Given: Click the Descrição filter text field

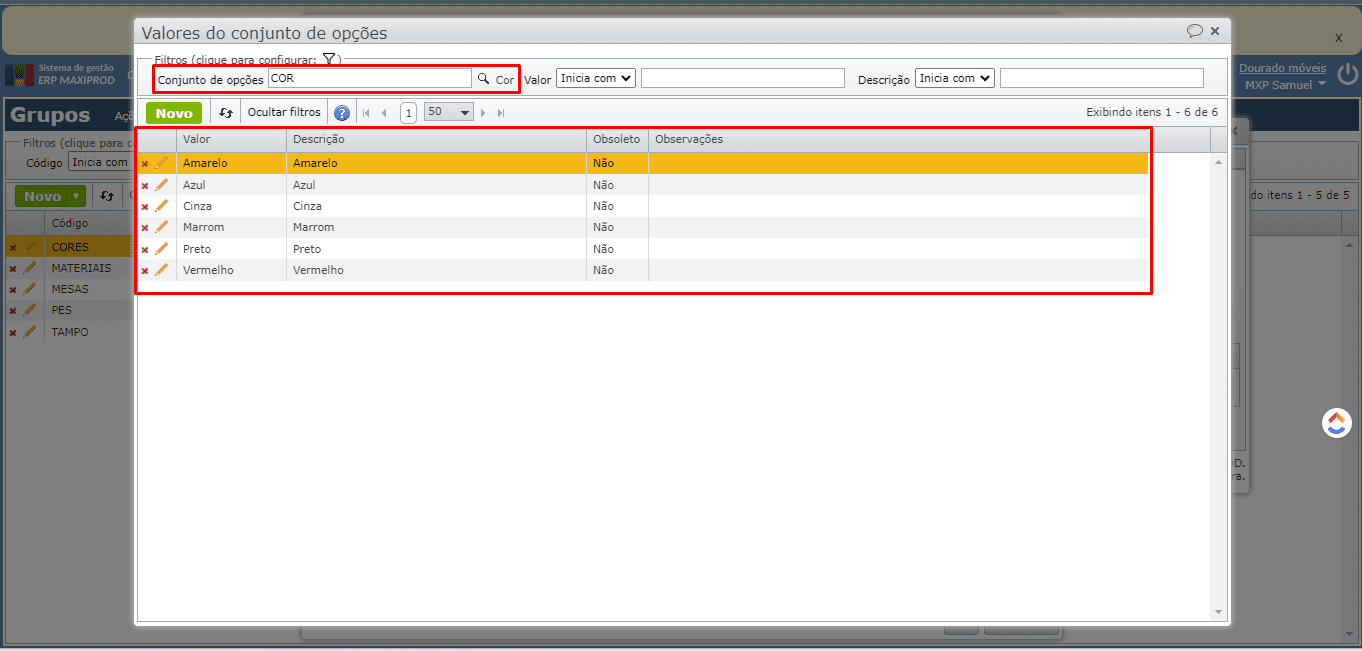Looking at the screenshot, I should pyautogui.click(x=1102, y=78).
